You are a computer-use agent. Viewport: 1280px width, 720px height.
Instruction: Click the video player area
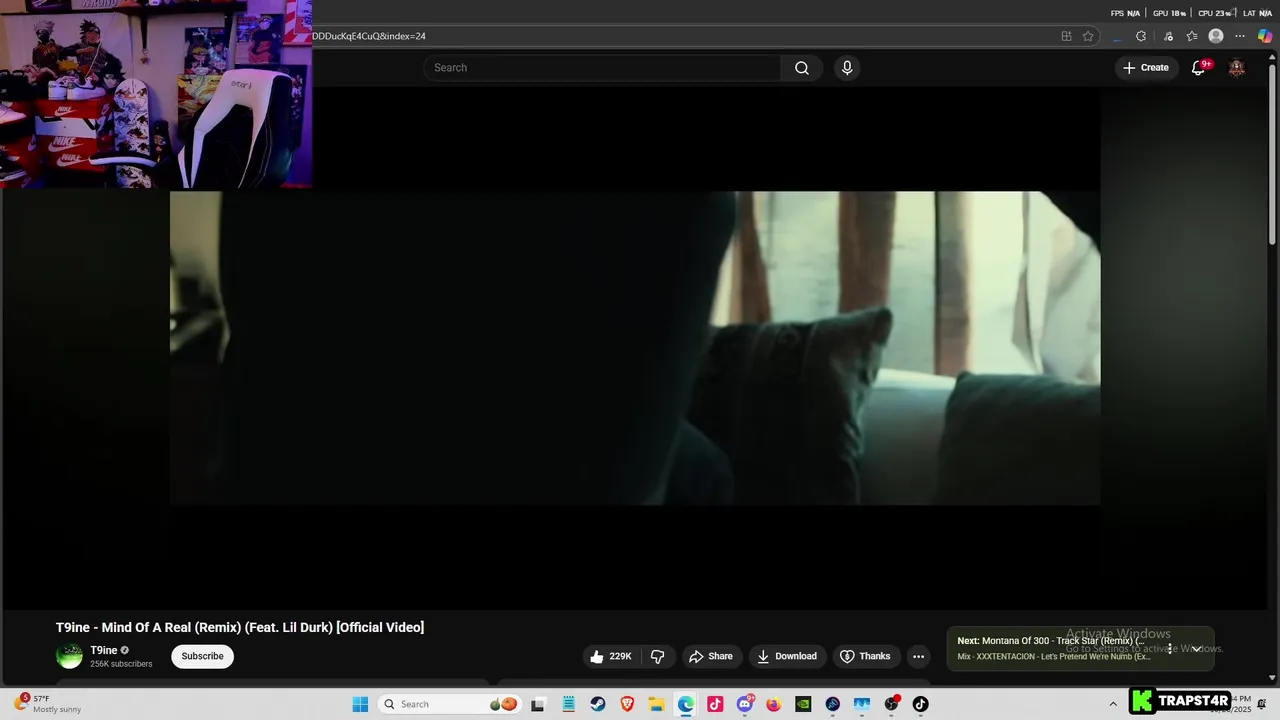pos(635,348)
